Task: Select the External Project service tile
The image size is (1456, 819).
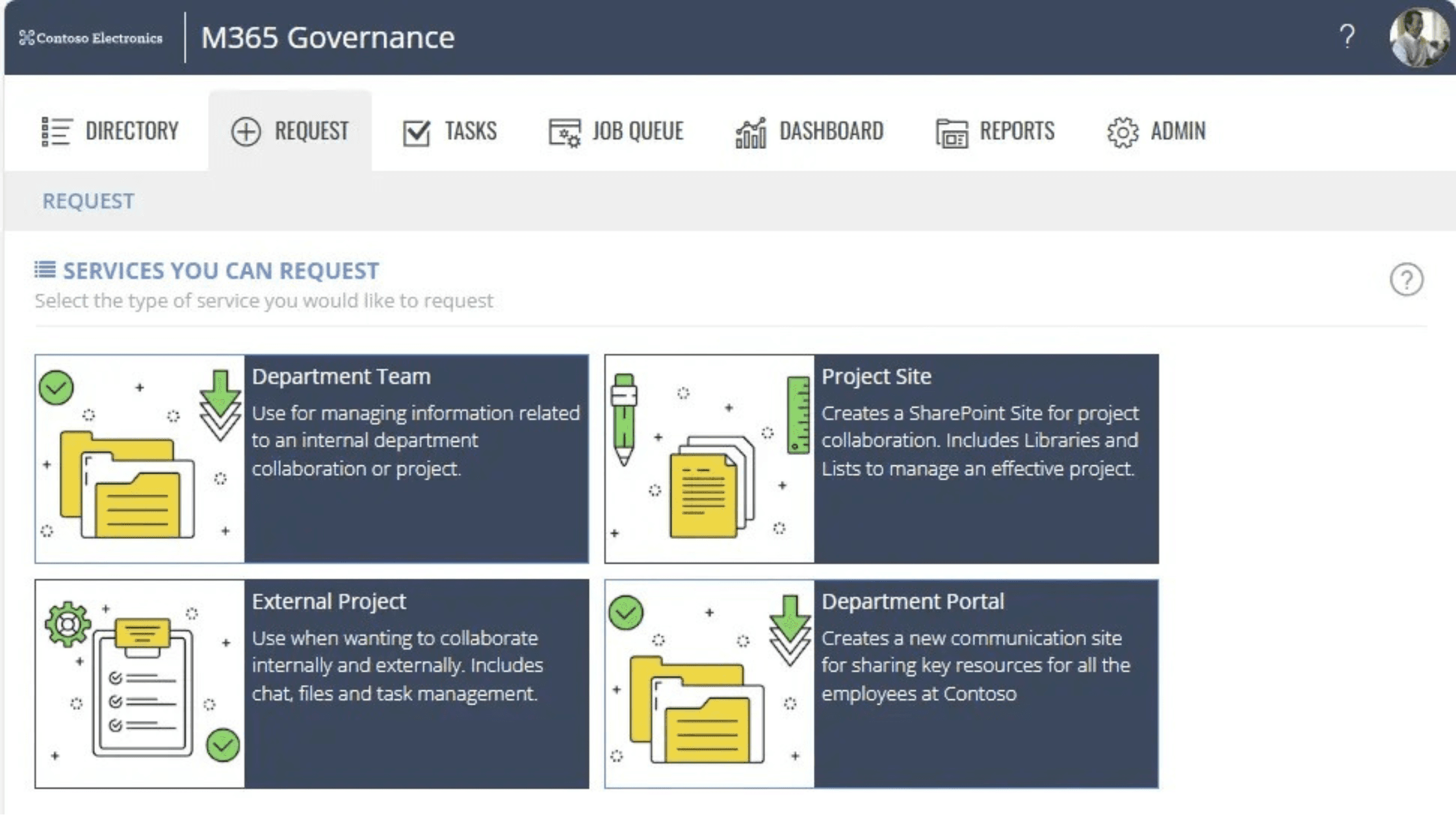Action: coord(312,684)
